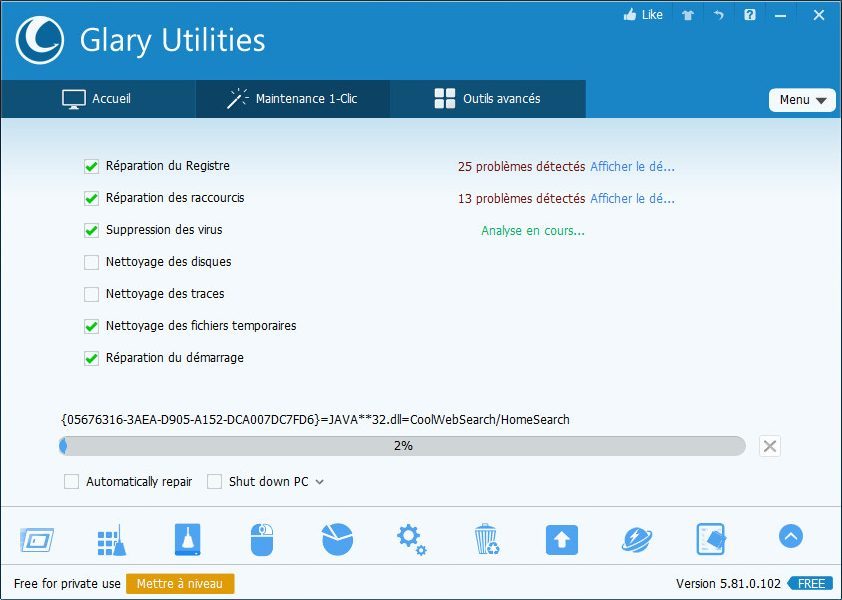Collapse the bottom toolbar with the round up-arrow
Viewport: 842px width, 600px height.
tap(790, 537)
